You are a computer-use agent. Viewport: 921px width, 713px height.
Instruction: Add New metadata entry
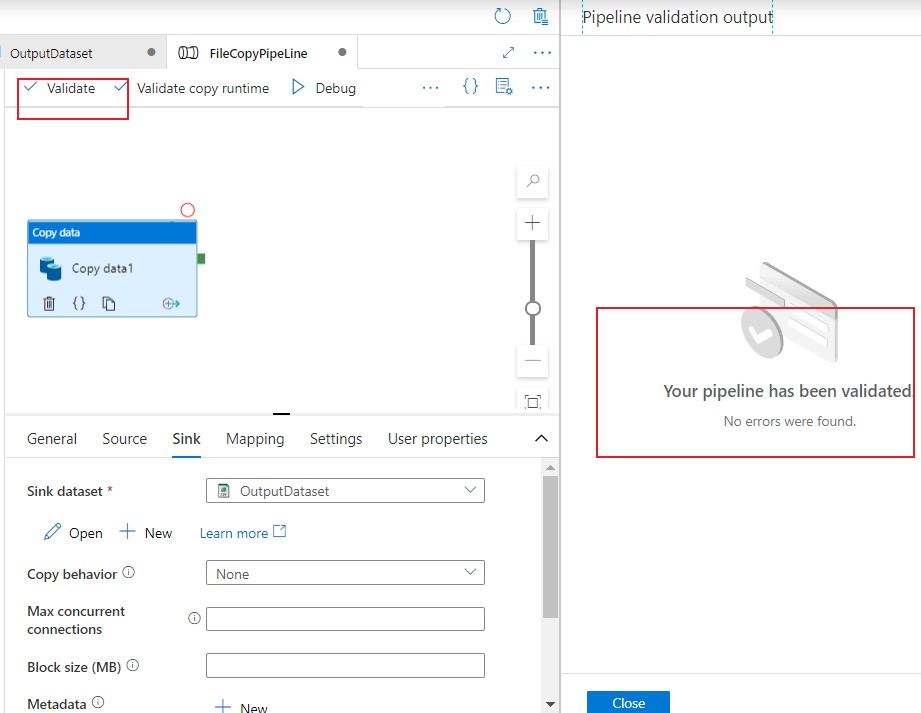(x=241, y=707)
